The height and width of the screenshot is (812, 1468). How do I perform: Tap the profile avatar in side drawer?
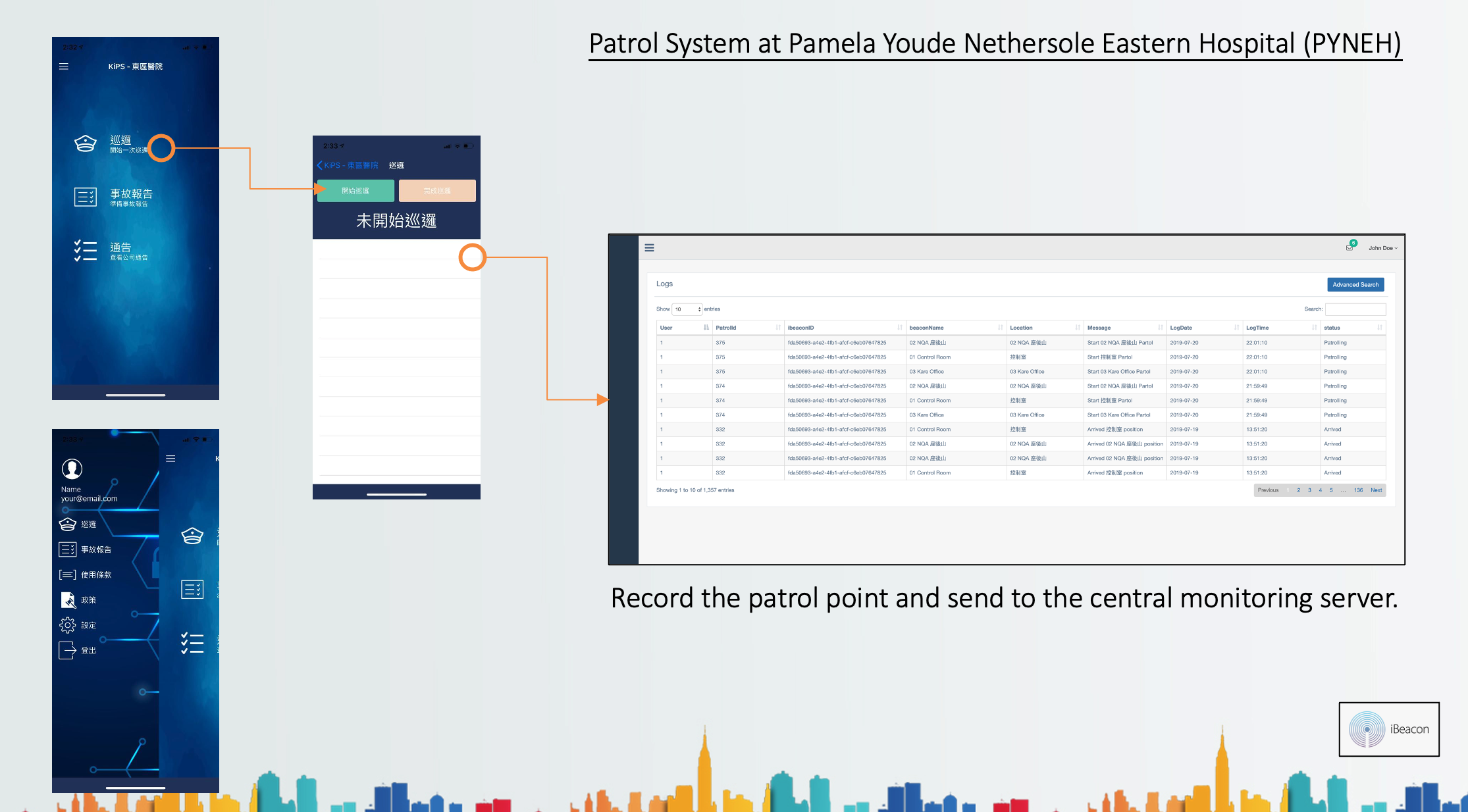tap(72, 469)
